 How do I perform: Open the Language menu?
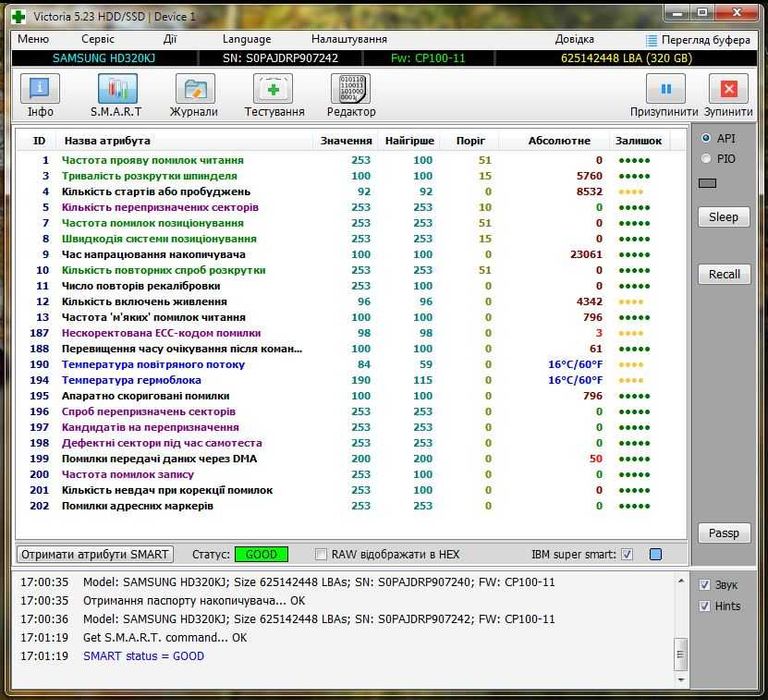tap(246, 39)
